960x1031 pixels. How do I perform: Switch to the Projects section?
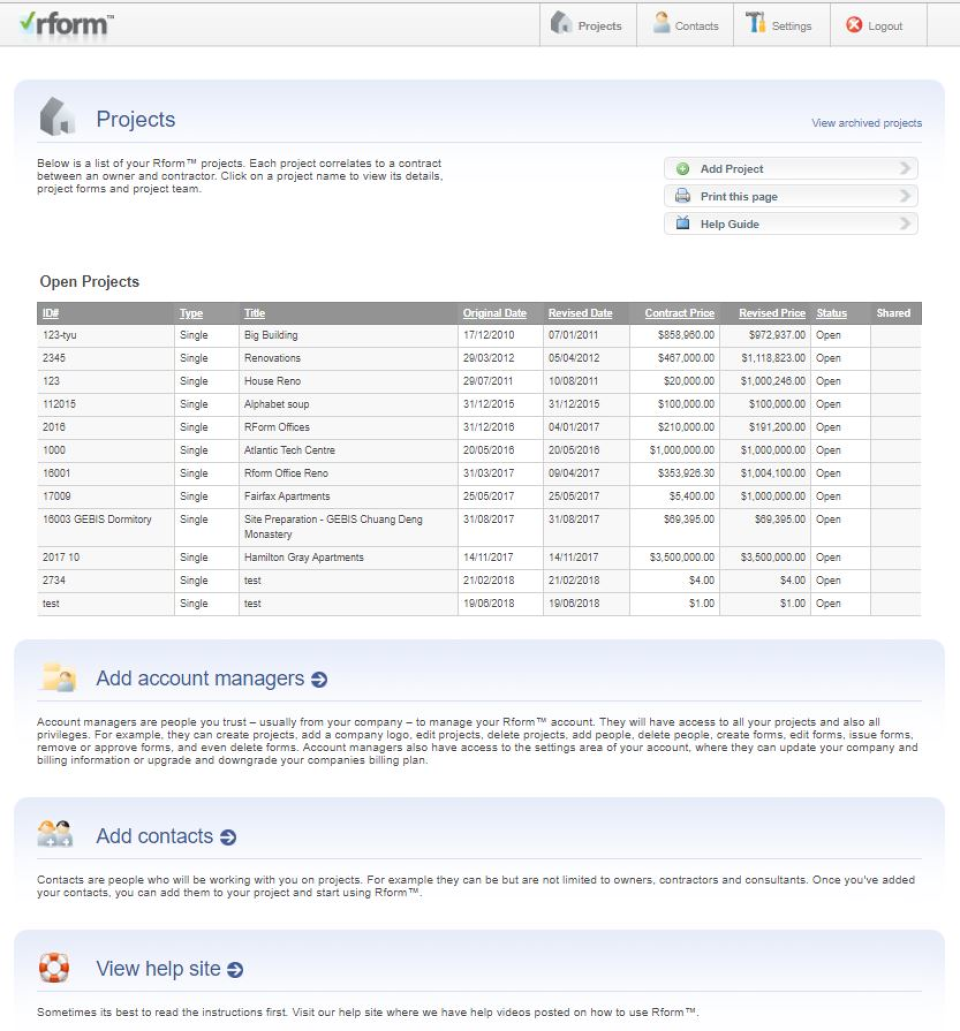click(x=601, y=25)
